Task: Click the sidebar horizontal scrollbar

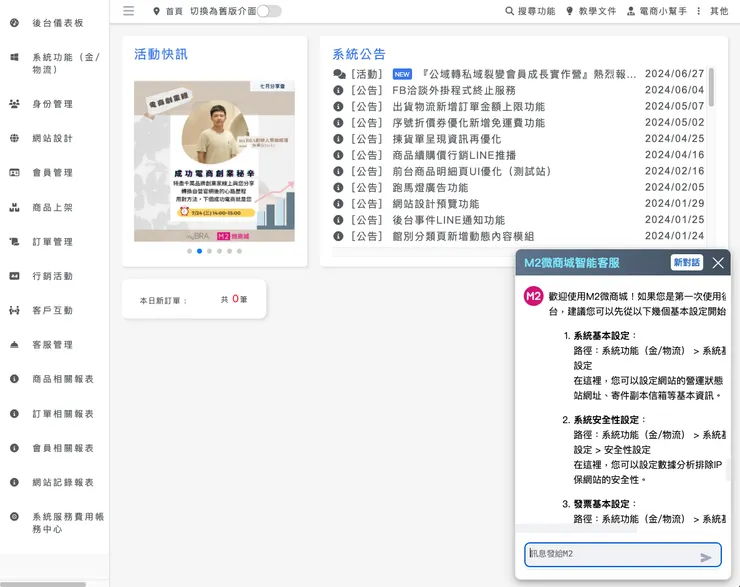Action: (x=43, y=584)
